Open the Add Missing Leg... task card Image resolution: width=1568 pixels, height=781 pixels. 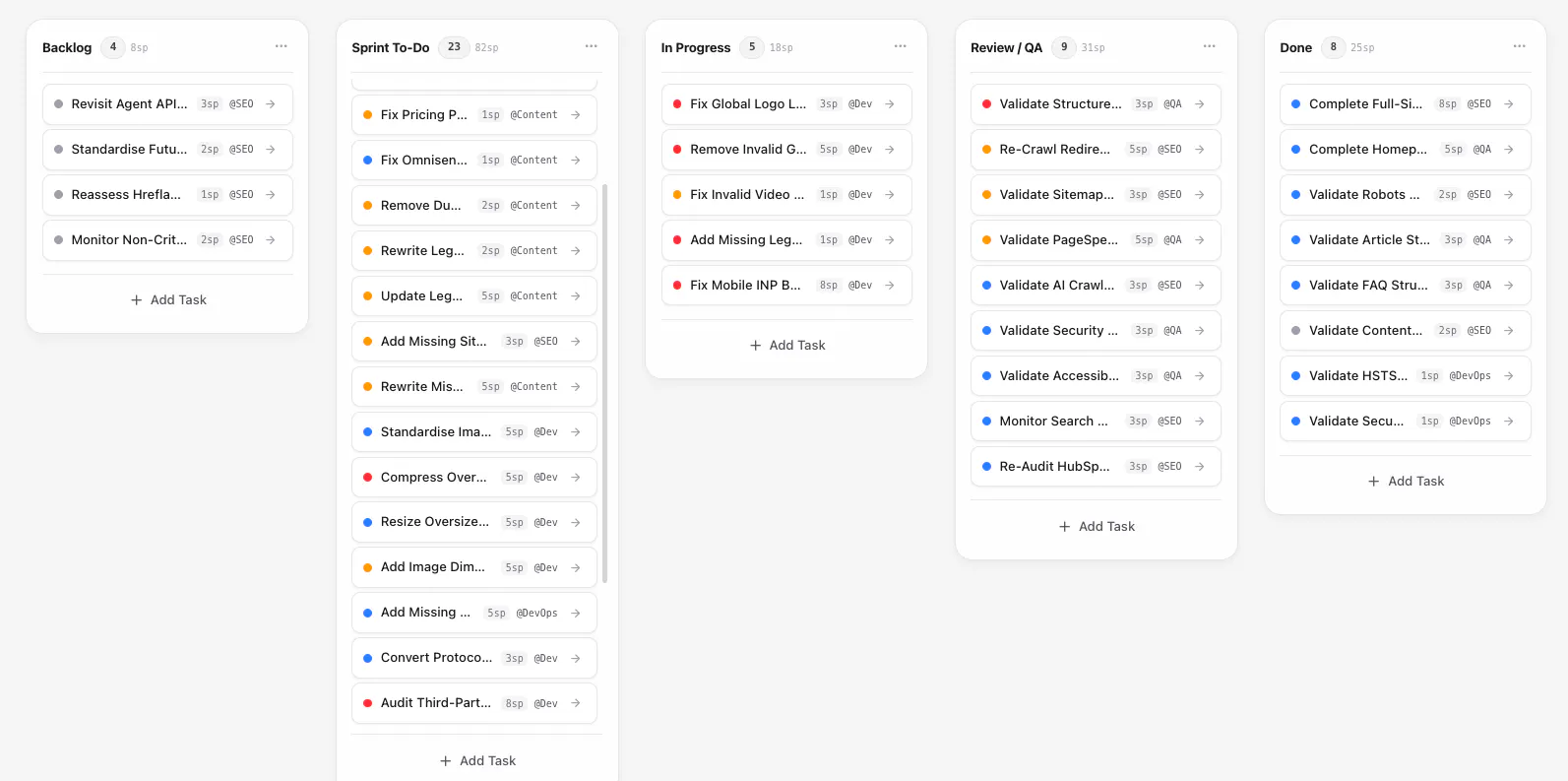[x=786, y=240]
